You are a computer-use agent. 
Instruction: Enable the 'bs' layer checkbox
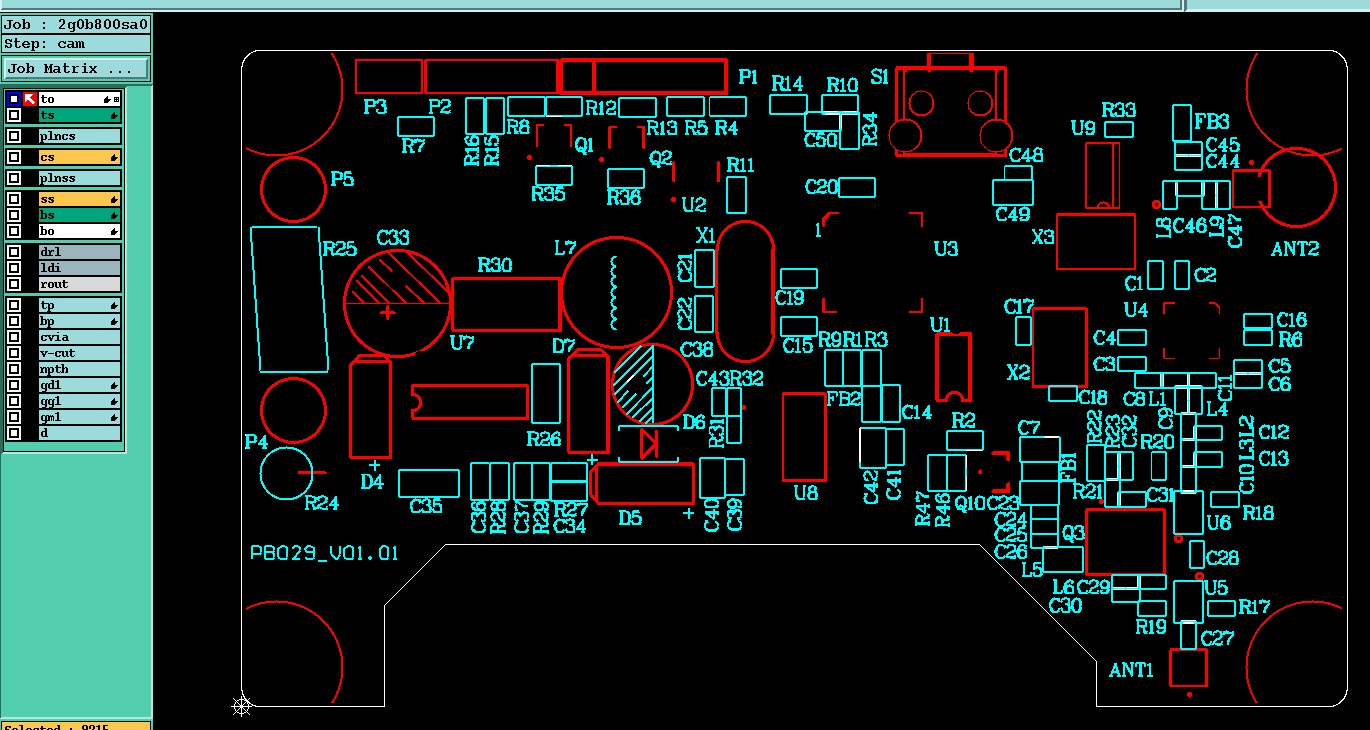[14, 215]
